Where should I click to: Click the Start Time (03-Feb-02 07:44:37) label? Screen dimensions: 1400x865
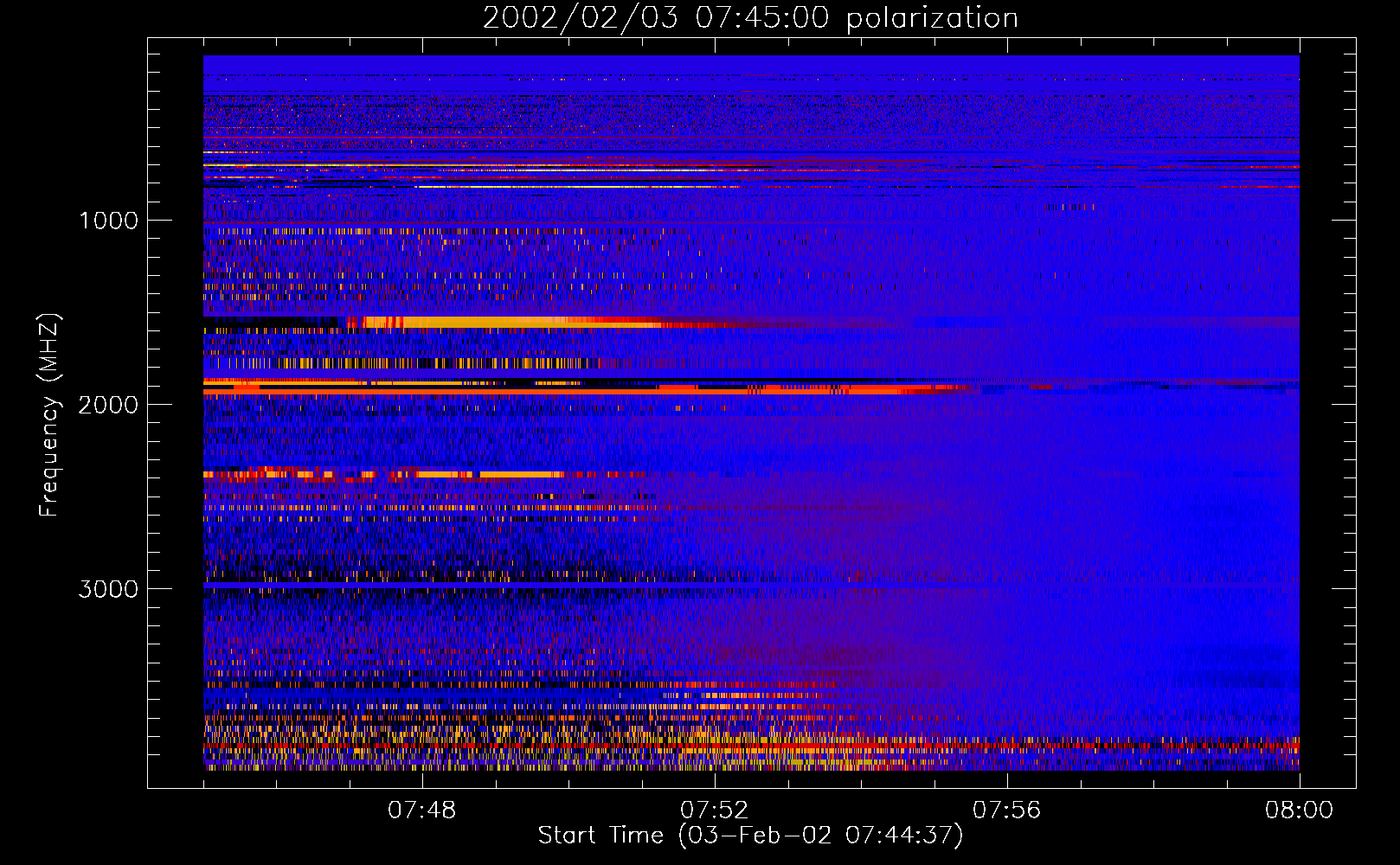pyautogui.click(x=750, y=836)
